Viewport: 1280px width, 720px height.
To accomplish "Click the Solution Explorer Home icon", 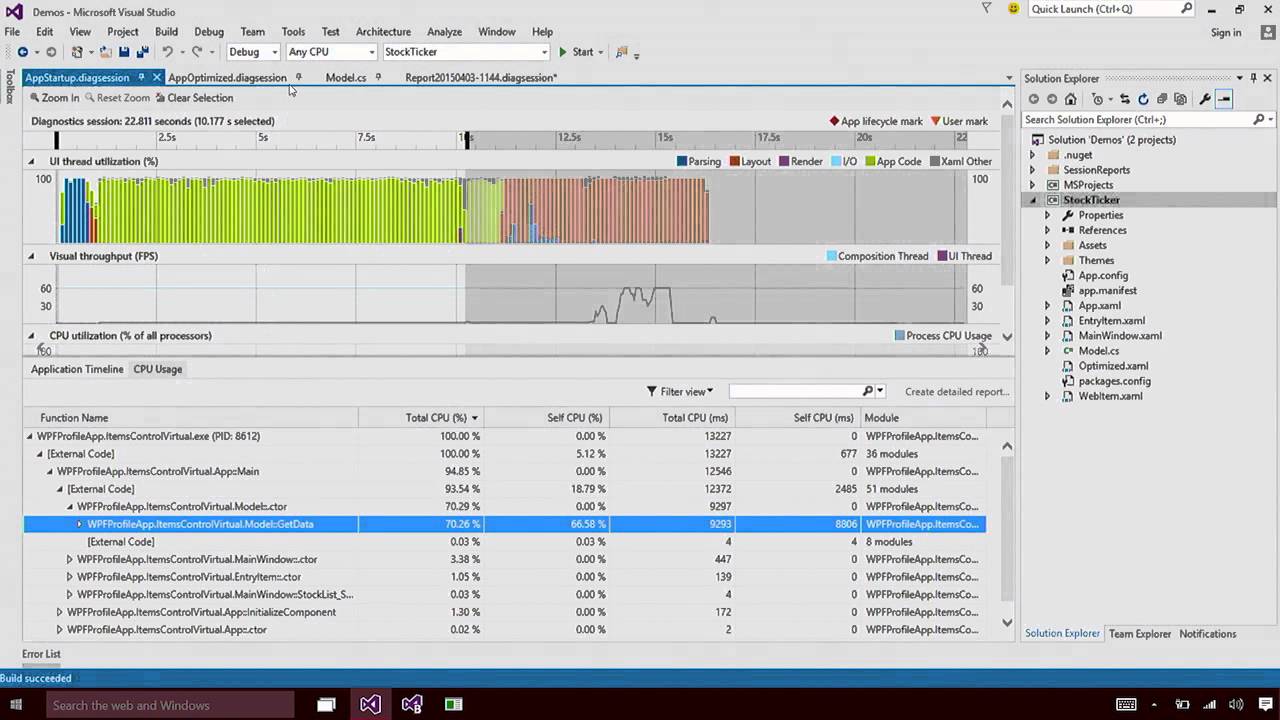I will [x=1070, y=99].
